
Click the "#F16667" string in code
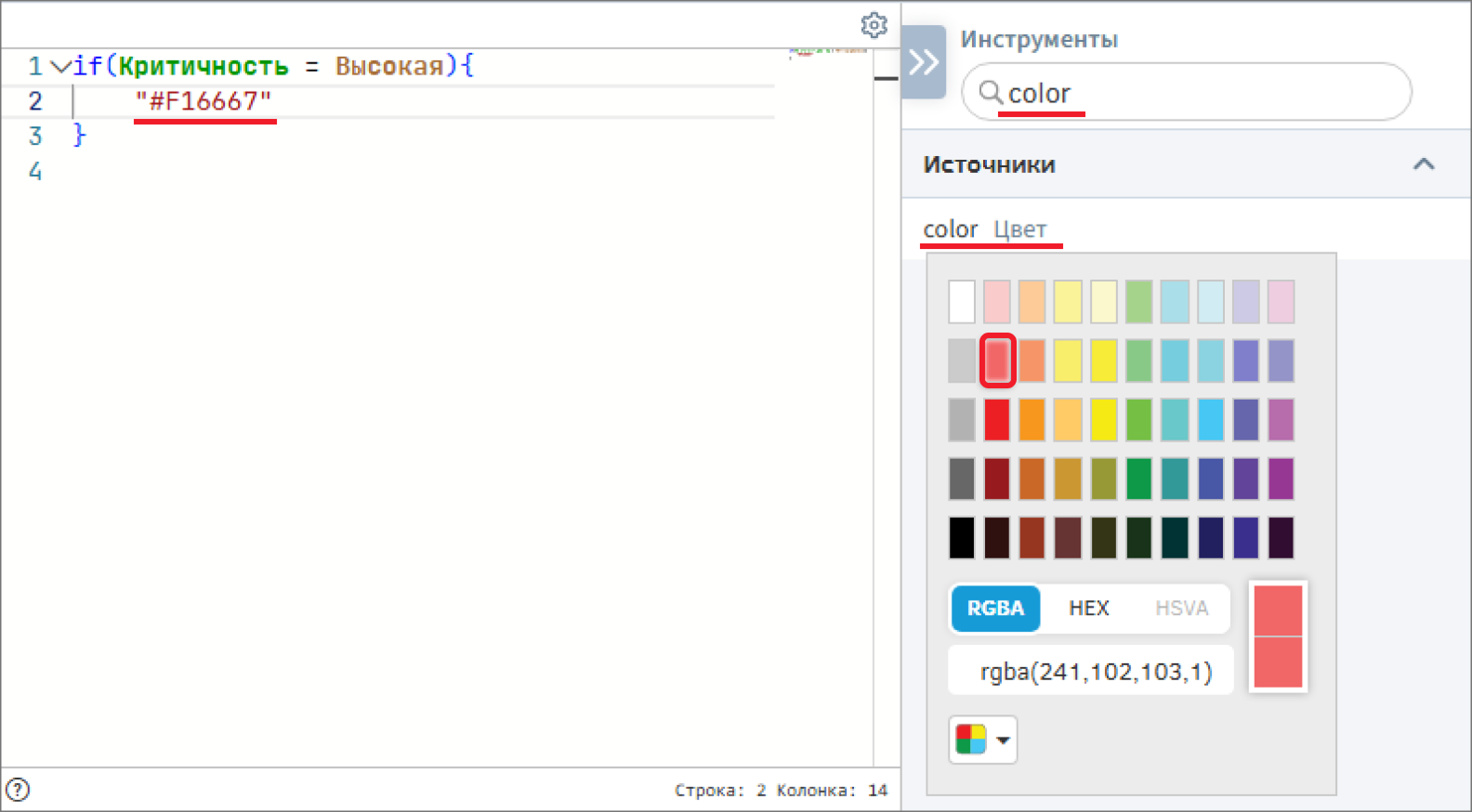204,100
